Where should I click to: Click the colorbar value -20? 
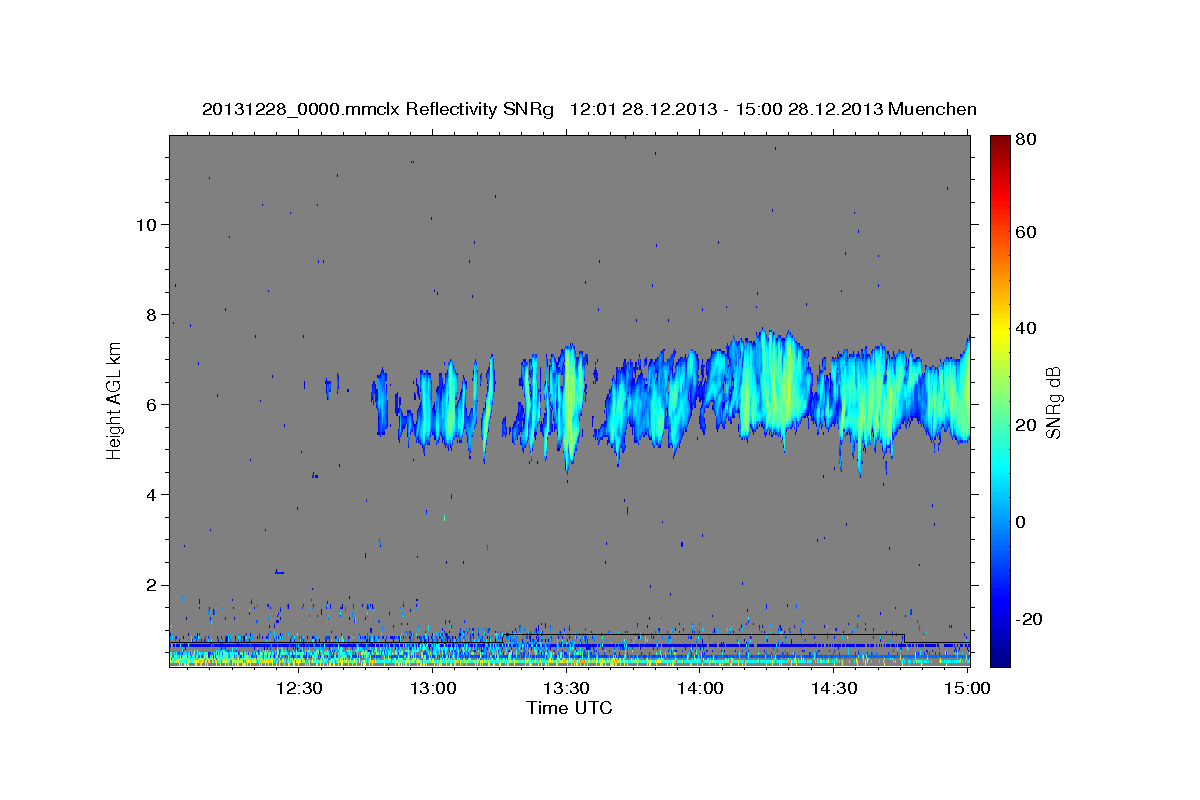(x=1030, y=618)
